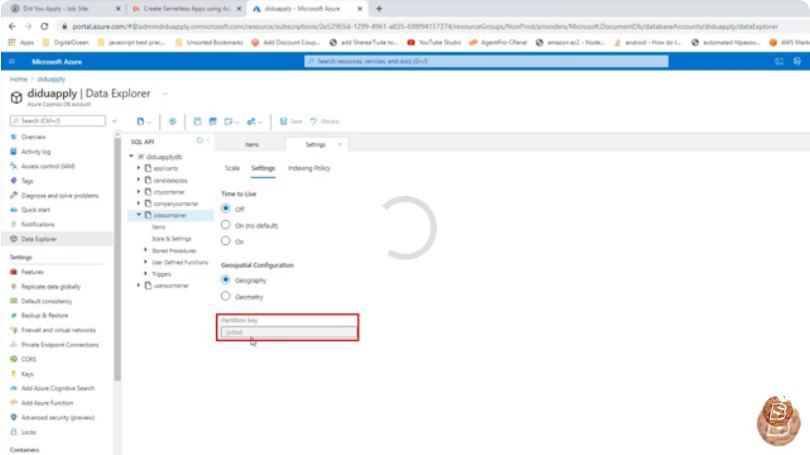The image size is (810, 455).
Task: Open Items under jobscontainer
Action: pos(159,227)
